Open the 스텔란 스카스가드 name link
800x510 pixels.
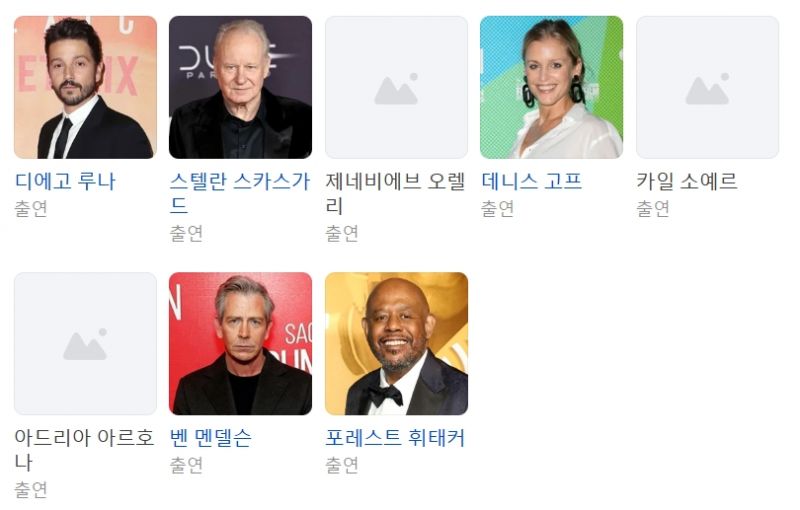pyautogui.click(x=240, y=194)
